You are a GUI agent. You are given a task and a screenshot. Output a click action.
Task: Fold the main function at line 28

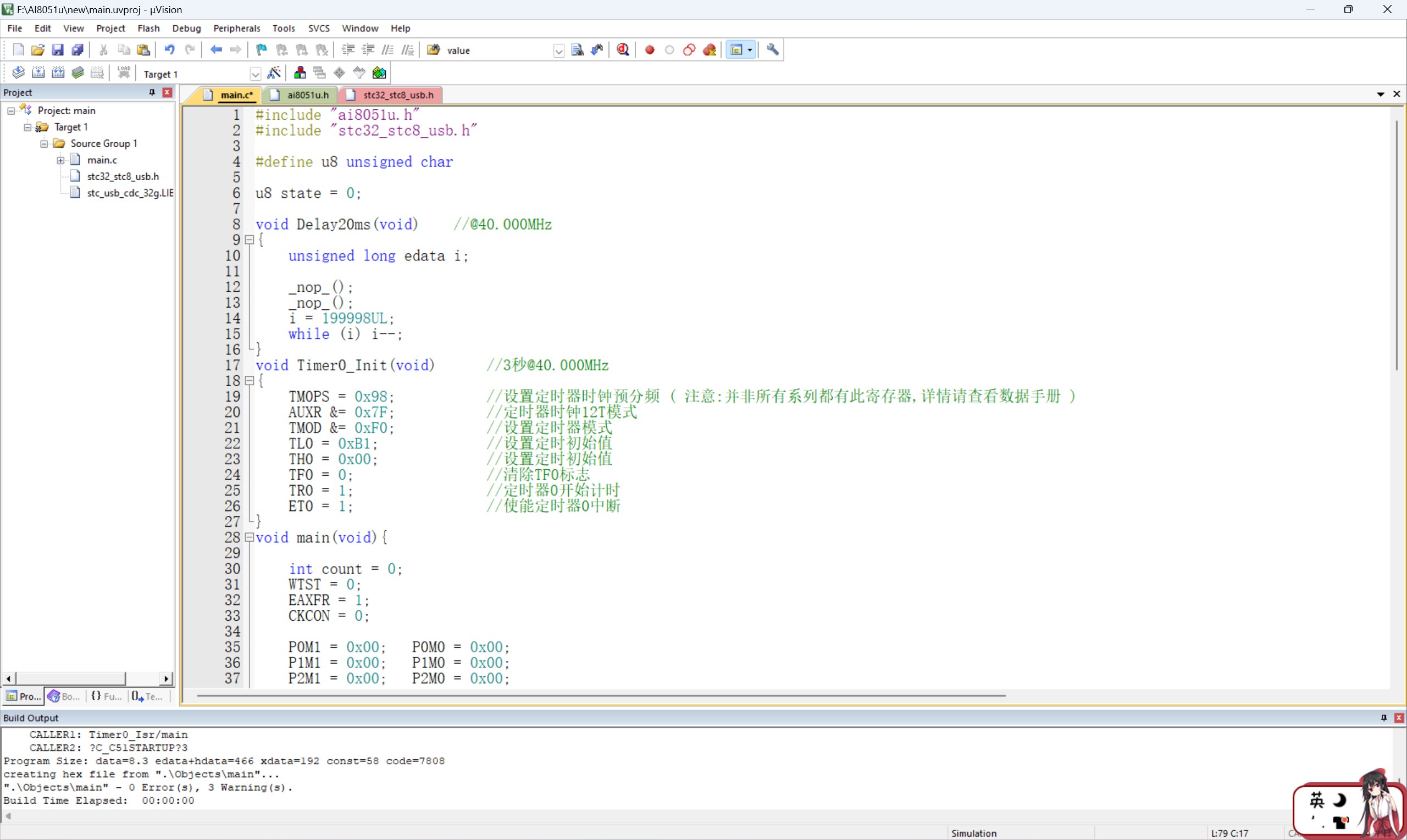pyautogui.click(x=248, y=537)
